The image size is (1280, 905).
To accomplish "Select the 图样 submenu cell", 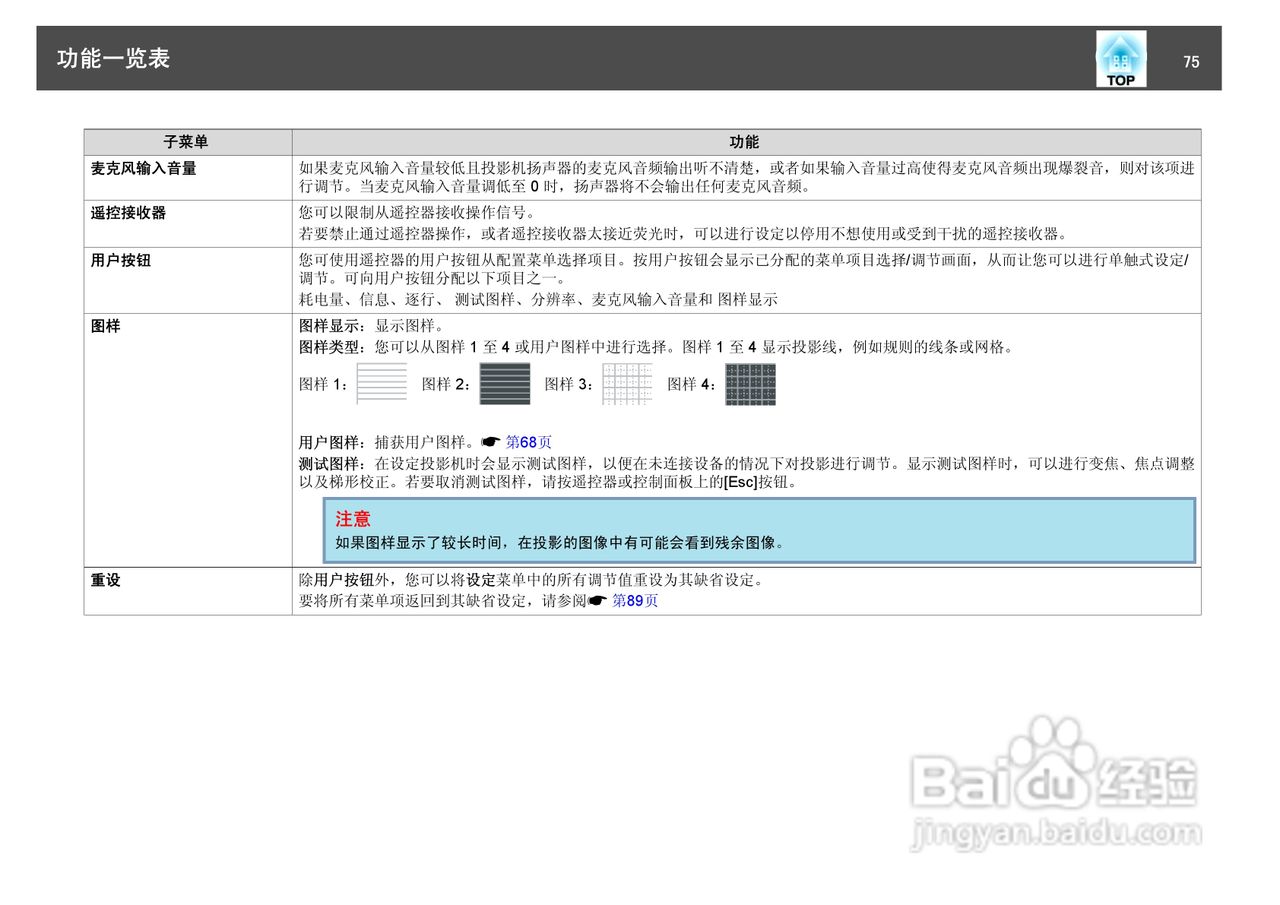I will point(188,440).
